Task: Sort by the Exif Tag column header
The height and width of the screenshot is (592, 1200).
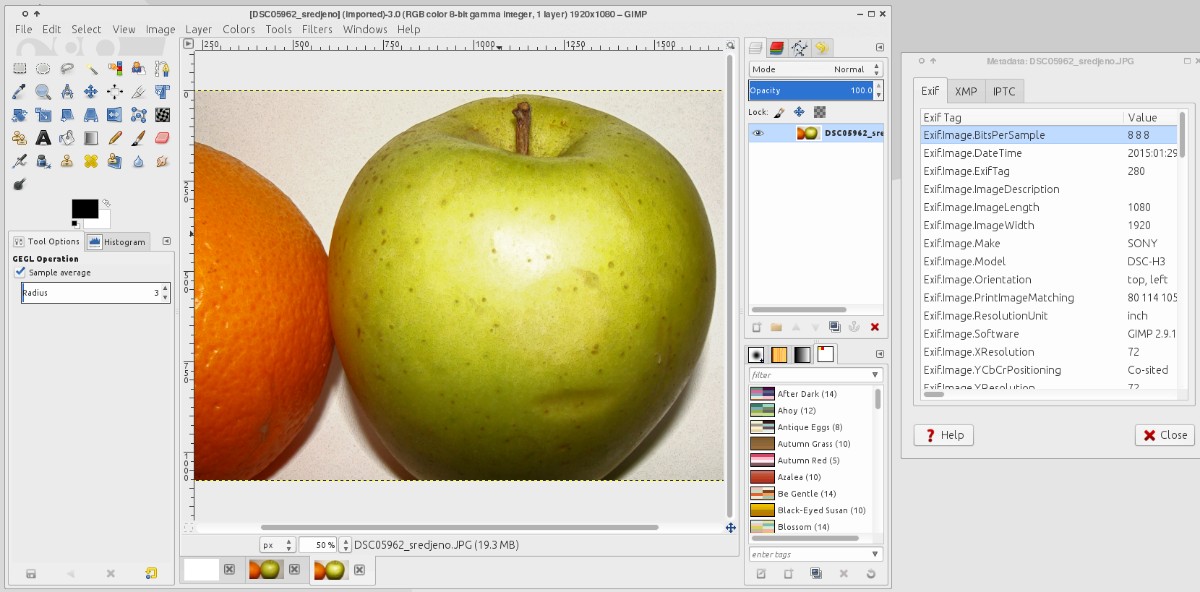Action: click(1022, 117)
